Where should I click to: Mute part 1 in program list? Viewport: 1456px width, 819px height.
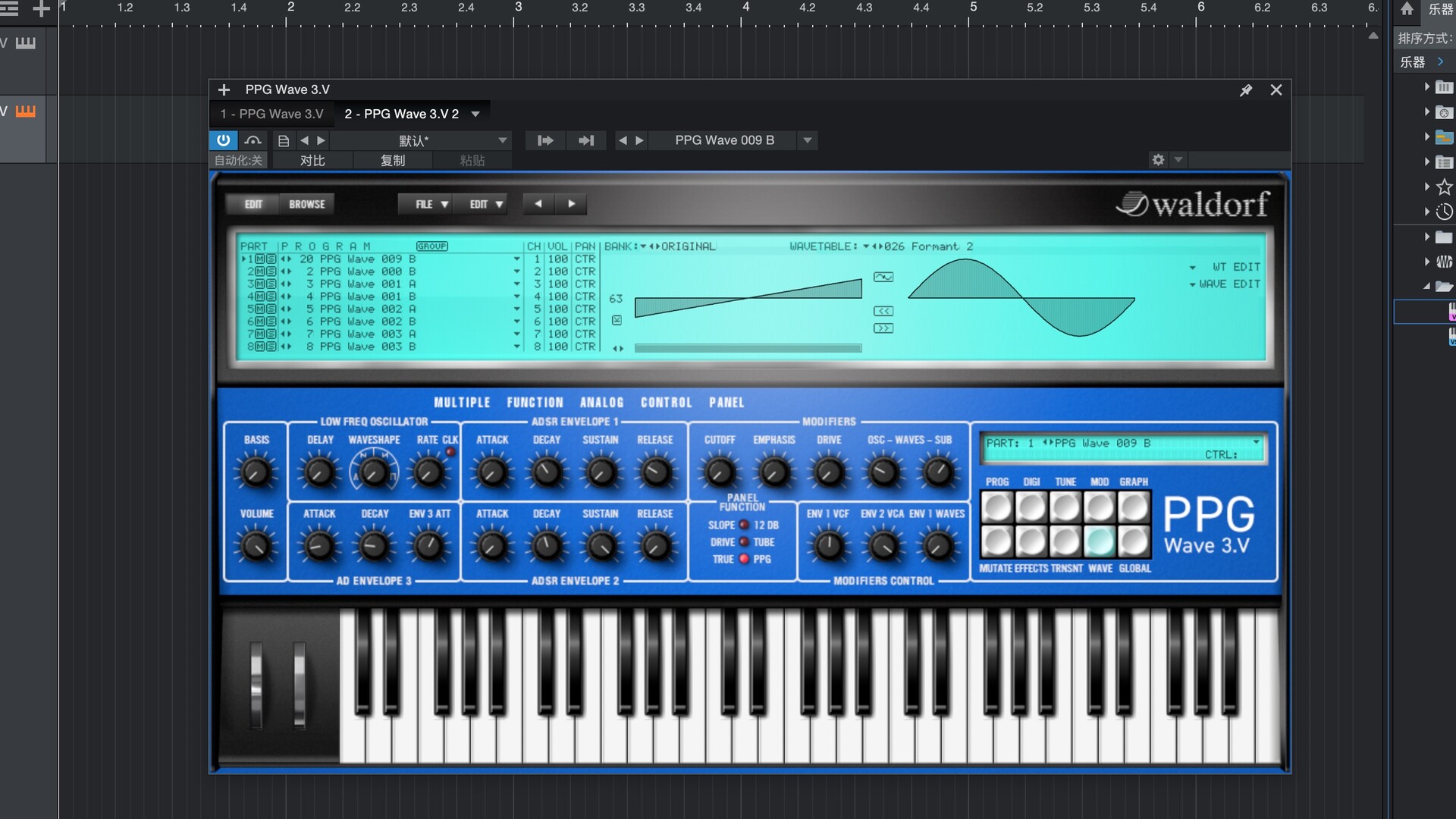point(260,259)
